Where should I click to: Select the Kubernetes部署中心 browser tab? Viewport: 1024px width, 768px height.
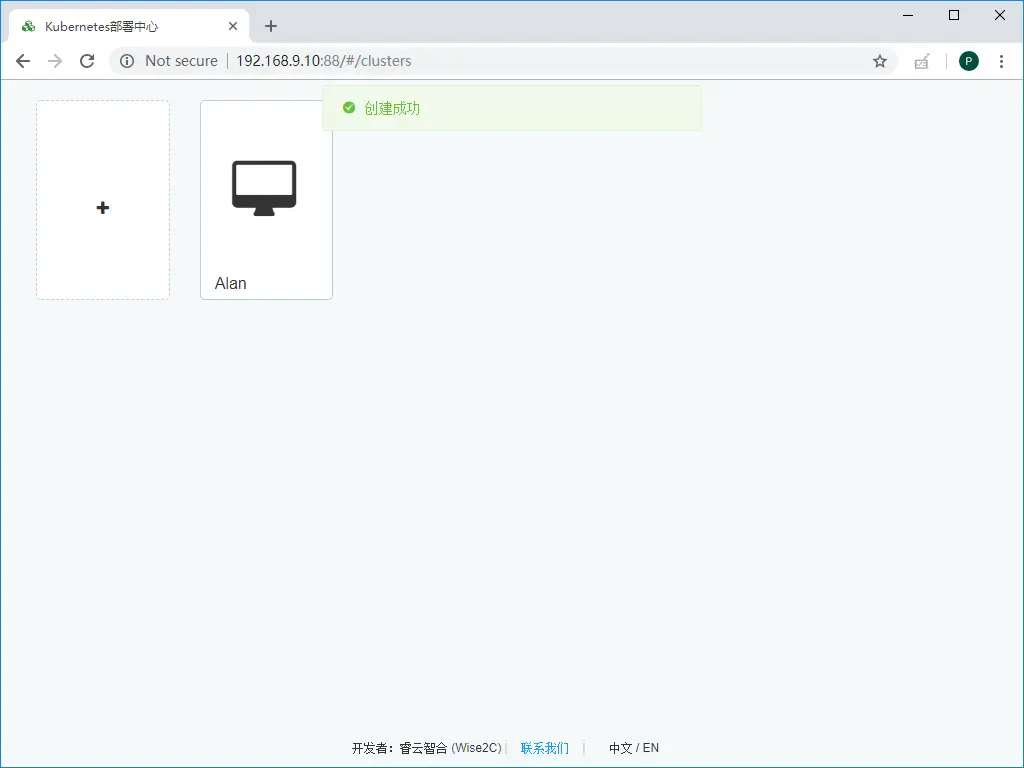[x=120, y=26]
